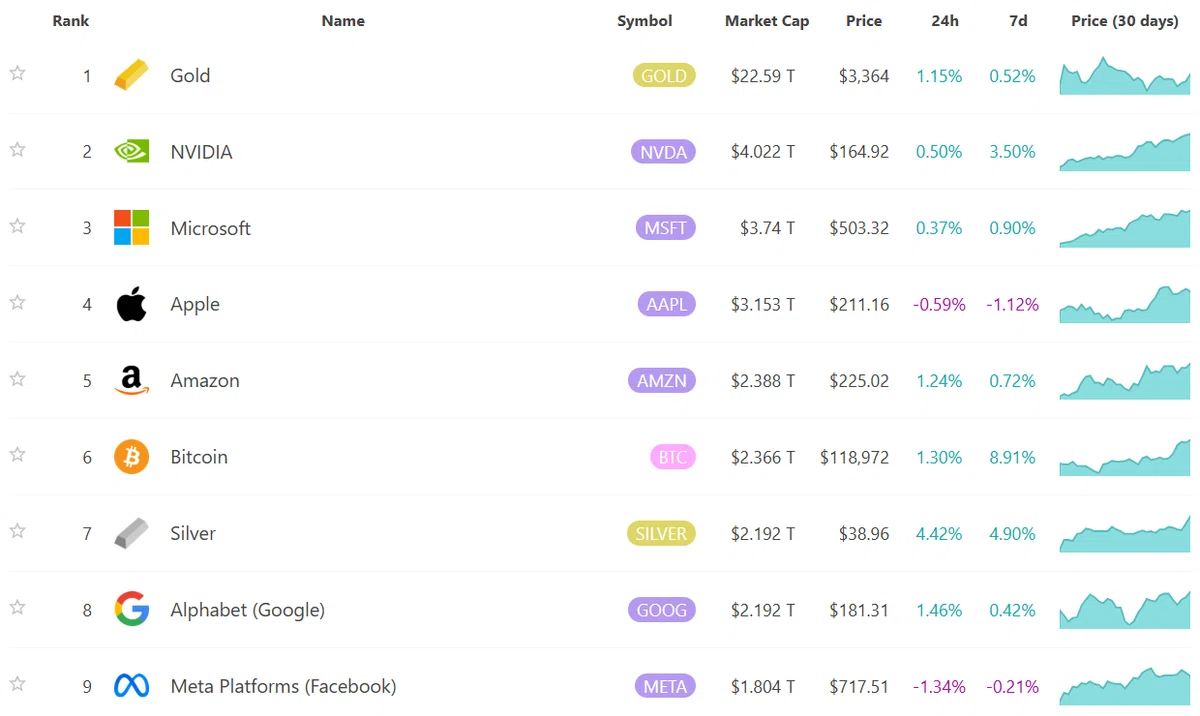This screenshot has width=1200, height=716.
Task: Click the NVDA symbol badge
Action: tap(664, 152)
